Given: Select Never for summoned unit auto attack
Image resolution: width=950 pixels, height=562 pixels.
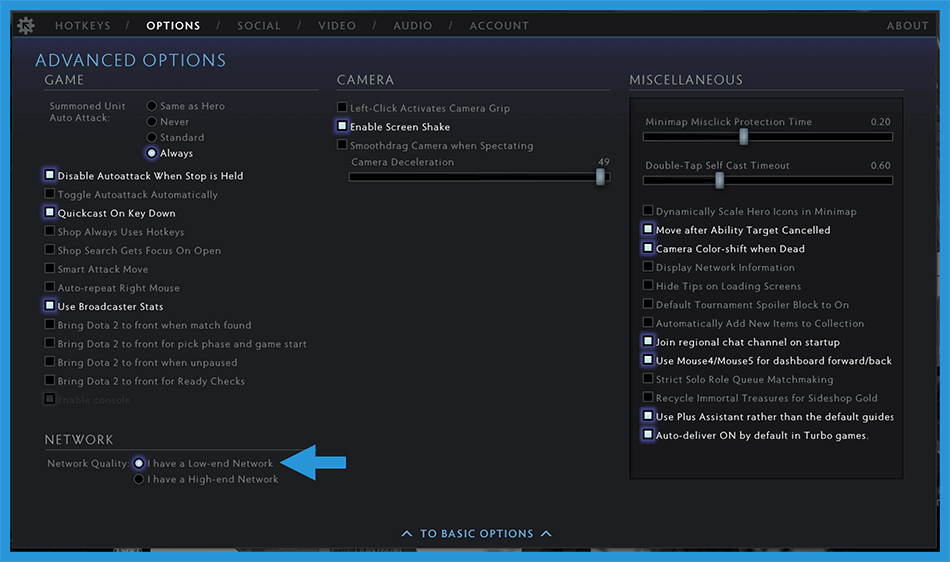Looking at the screenshot, I should click(x=151, y=122).
